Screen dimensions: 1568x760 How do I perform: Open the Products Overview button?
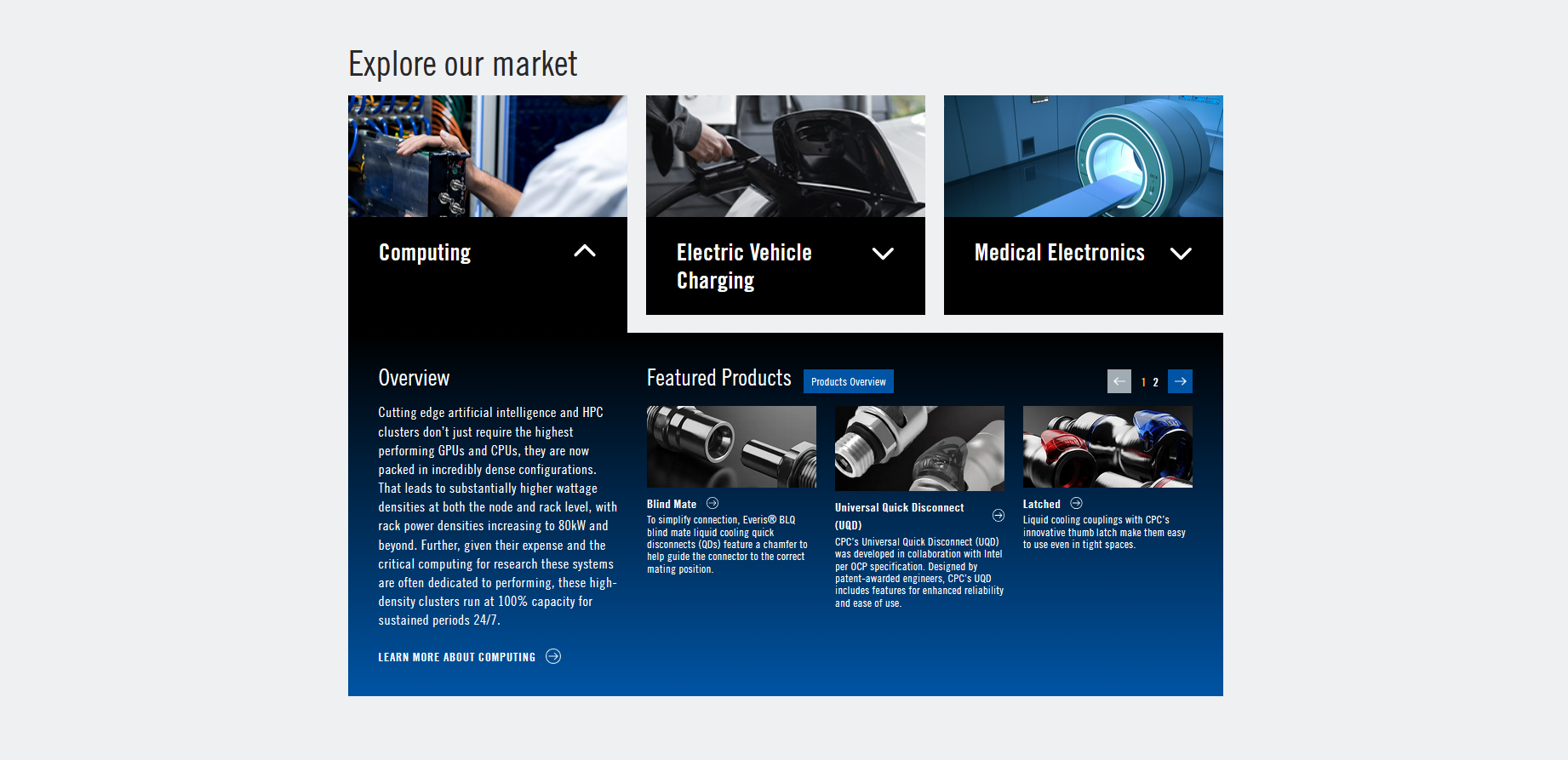tap(848, 381)
